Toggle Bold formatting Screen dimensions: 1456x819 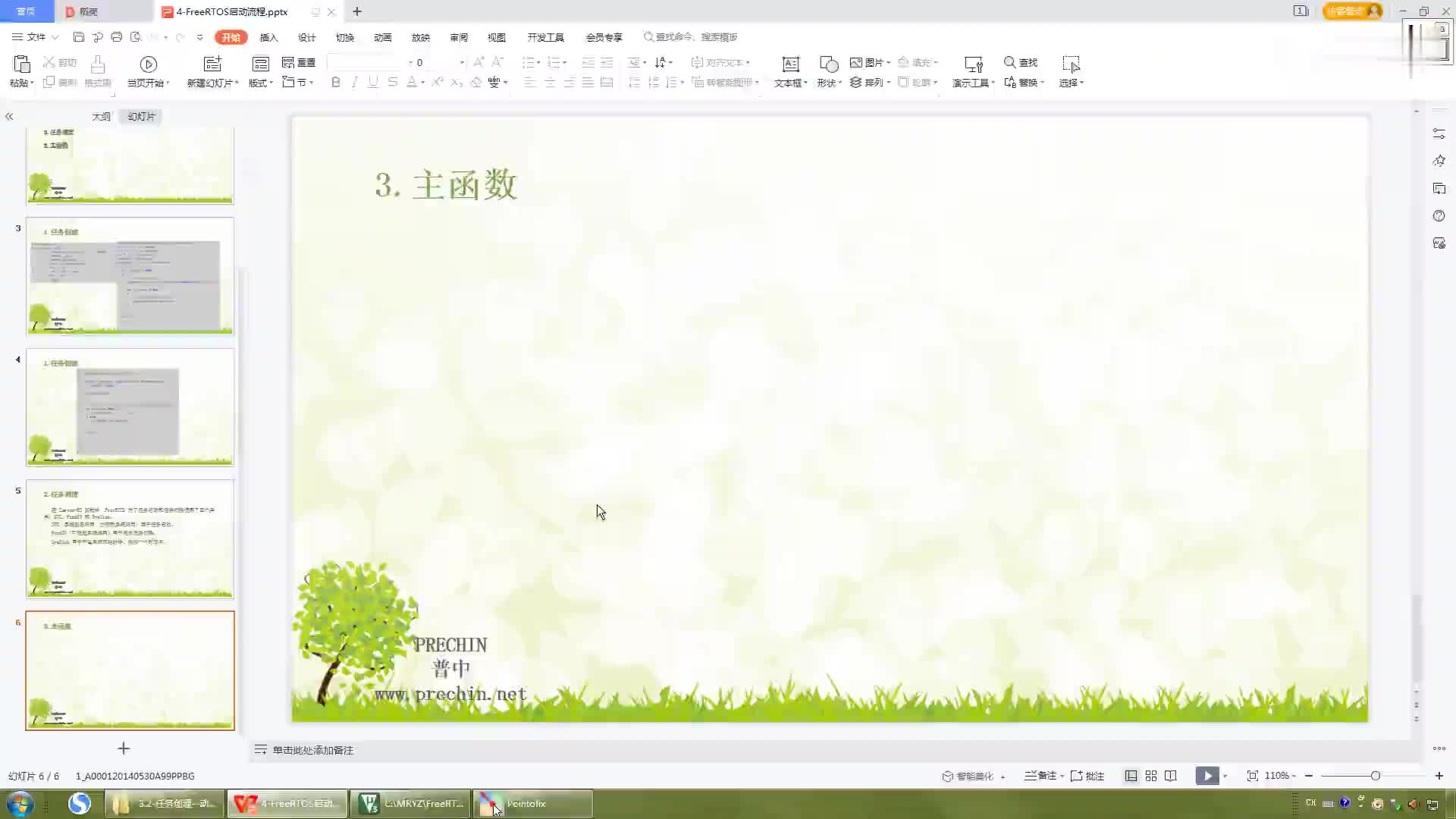click(336, 82)
